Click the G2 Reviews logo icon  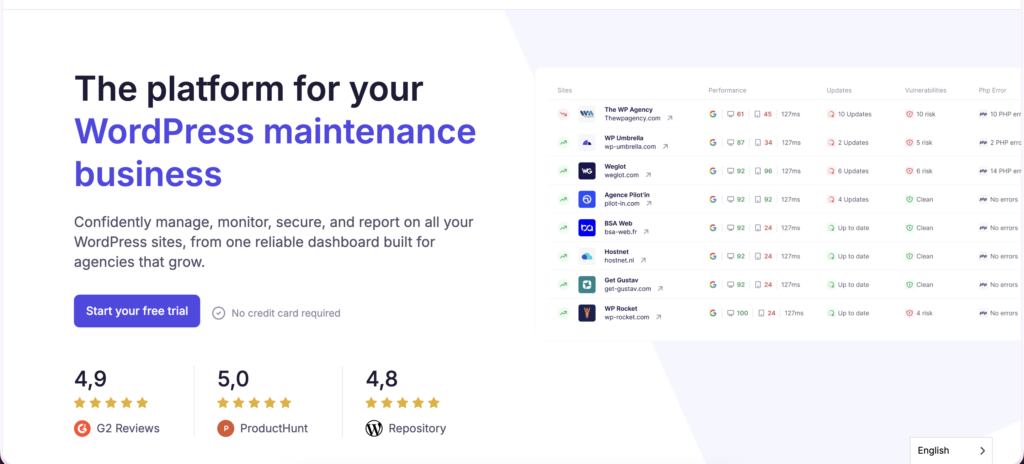point(82,428)
